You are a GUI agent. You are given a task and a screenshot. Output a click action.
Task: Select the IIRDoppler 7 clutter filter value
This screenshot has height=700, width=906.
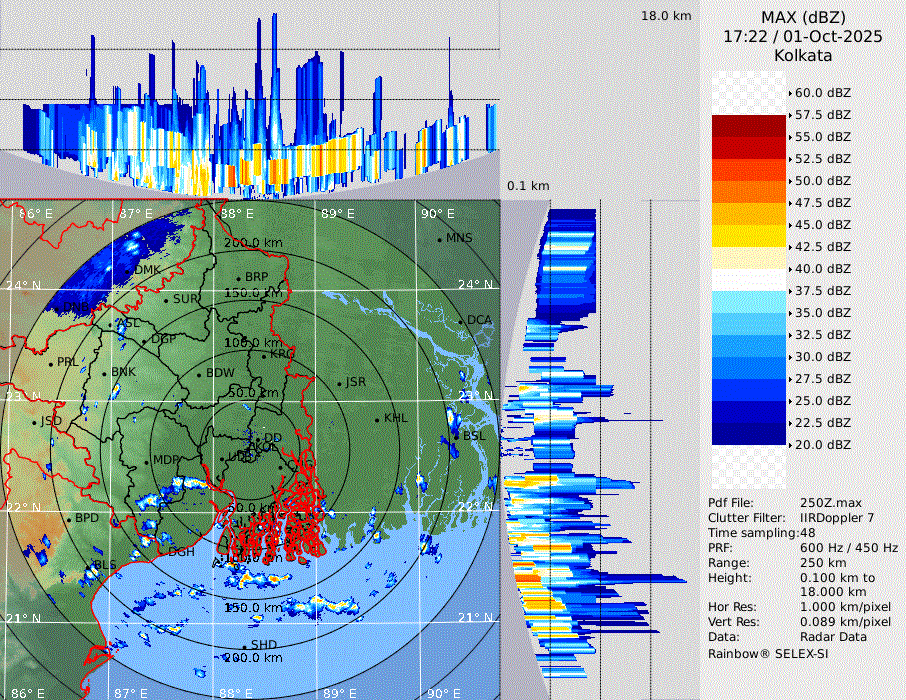(x=838, y=517)
